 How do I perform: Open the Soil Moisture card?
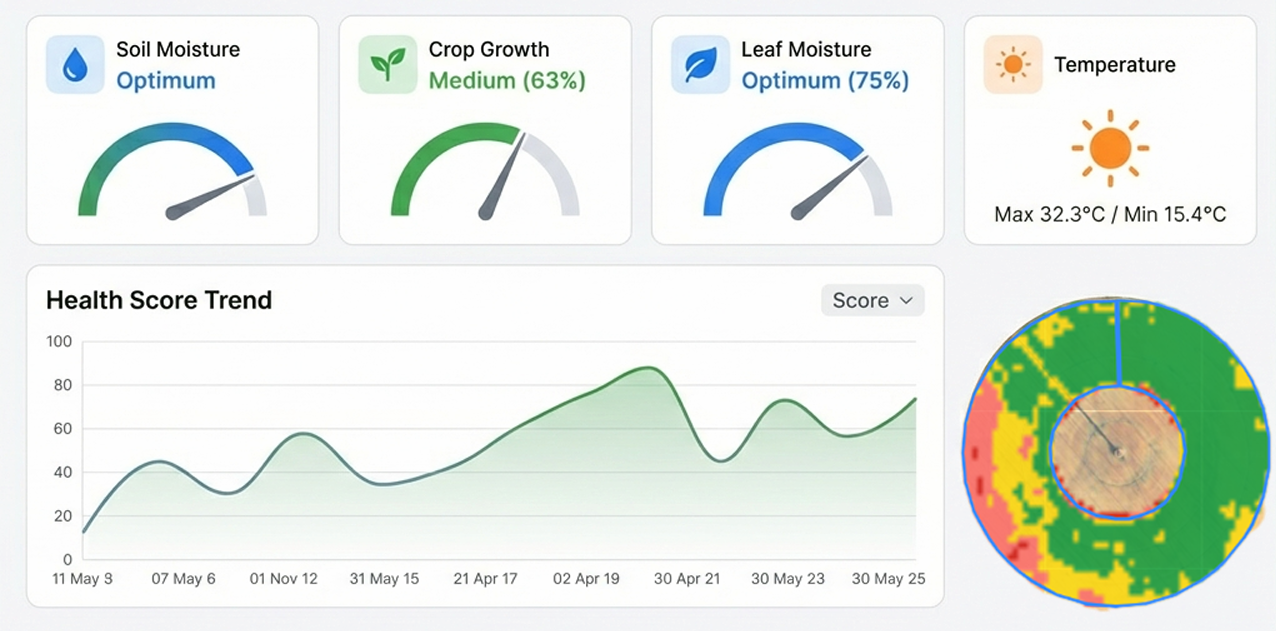pyautogui.click(x=172, y=128)
